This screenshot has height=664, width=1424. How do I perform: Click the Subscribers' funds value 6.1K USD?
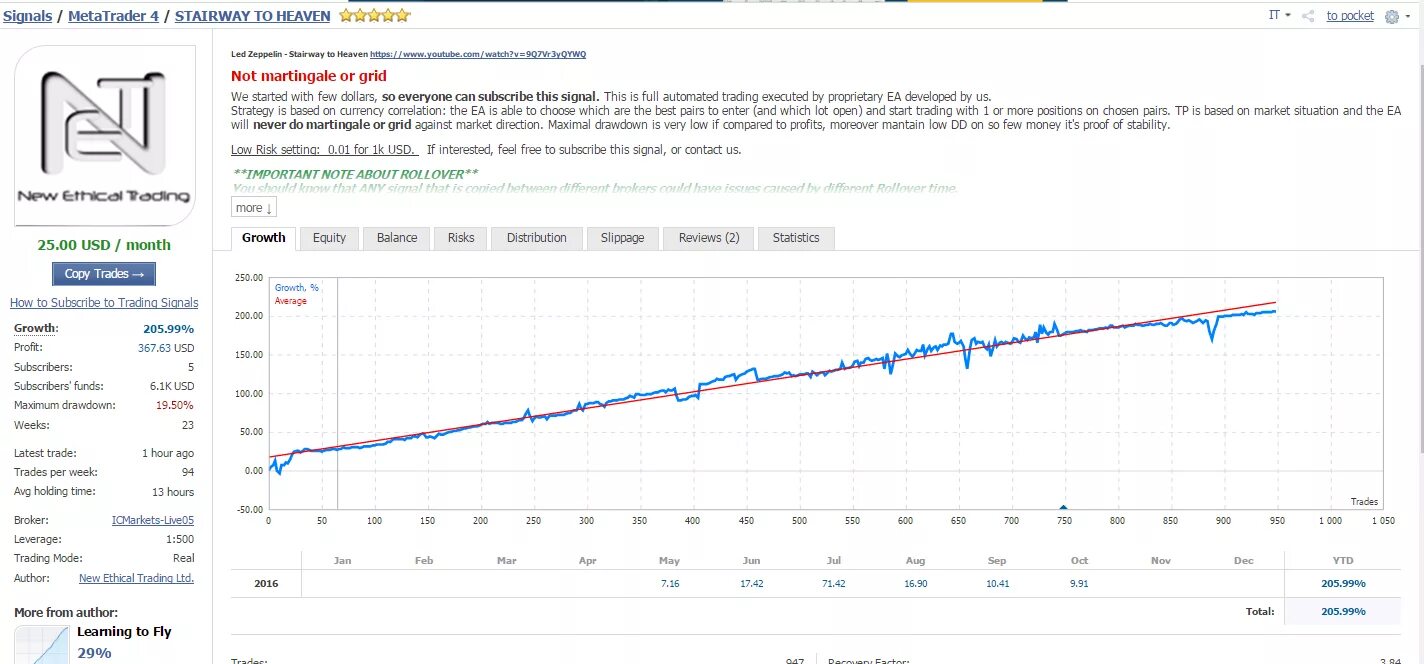click(172, 386)
